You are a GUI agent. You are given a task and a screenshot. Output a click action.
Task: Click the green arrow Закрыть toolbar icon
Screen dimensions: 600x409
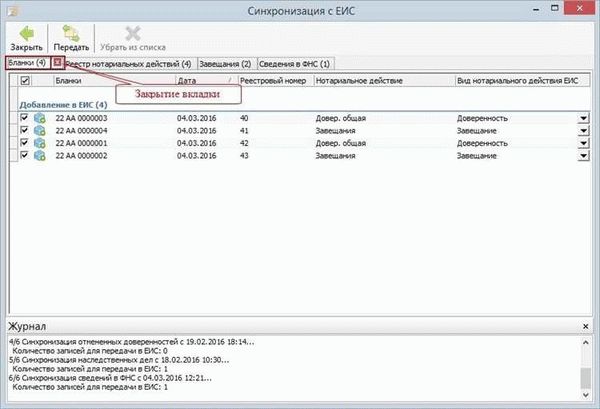click(26, 33)
